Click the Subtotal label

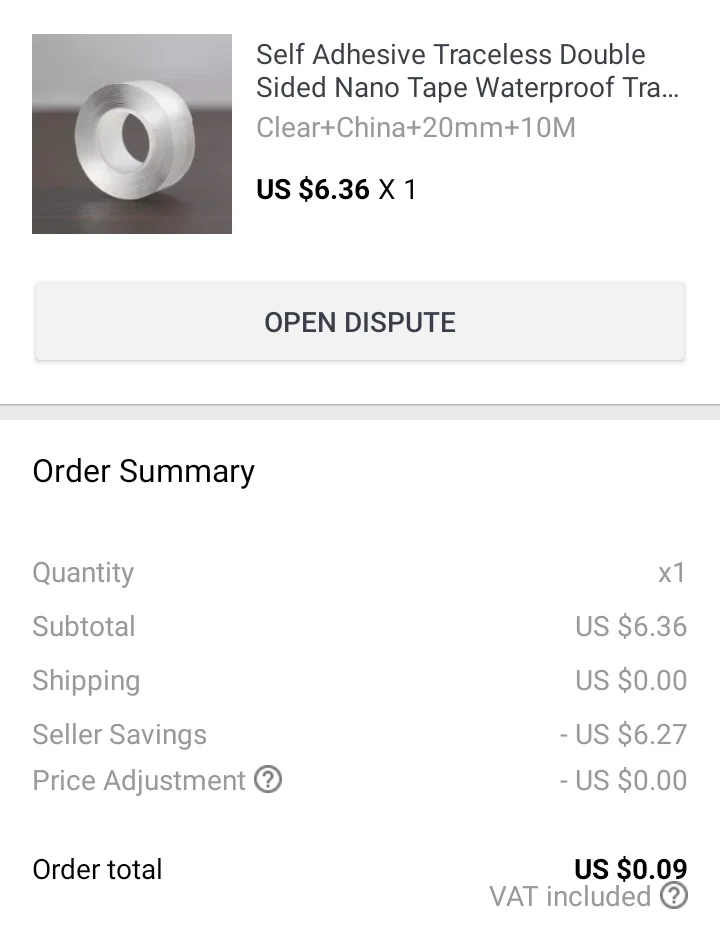(x=84, y=627)
